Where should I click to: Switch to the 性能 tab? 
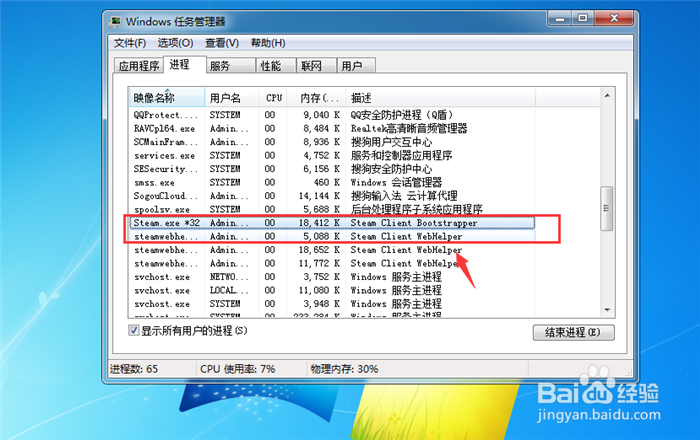276,66
